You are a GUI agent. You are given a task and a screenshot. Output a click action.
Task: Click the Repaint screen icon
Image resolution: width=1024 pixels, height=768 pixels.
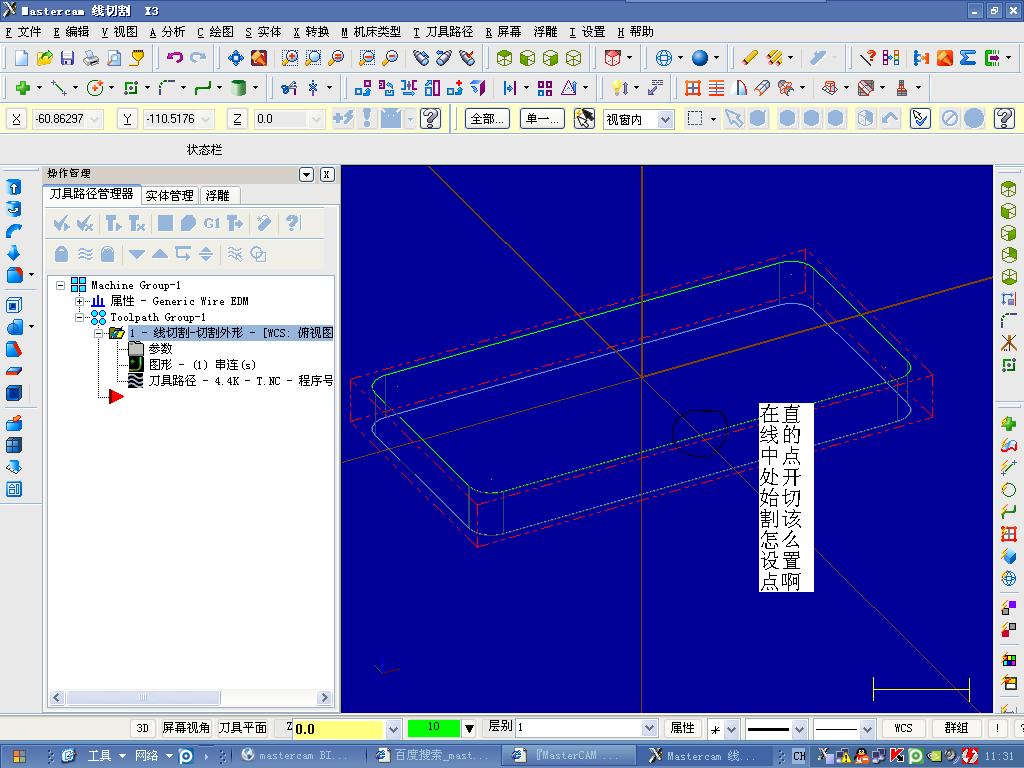click(x=259, y=58)
